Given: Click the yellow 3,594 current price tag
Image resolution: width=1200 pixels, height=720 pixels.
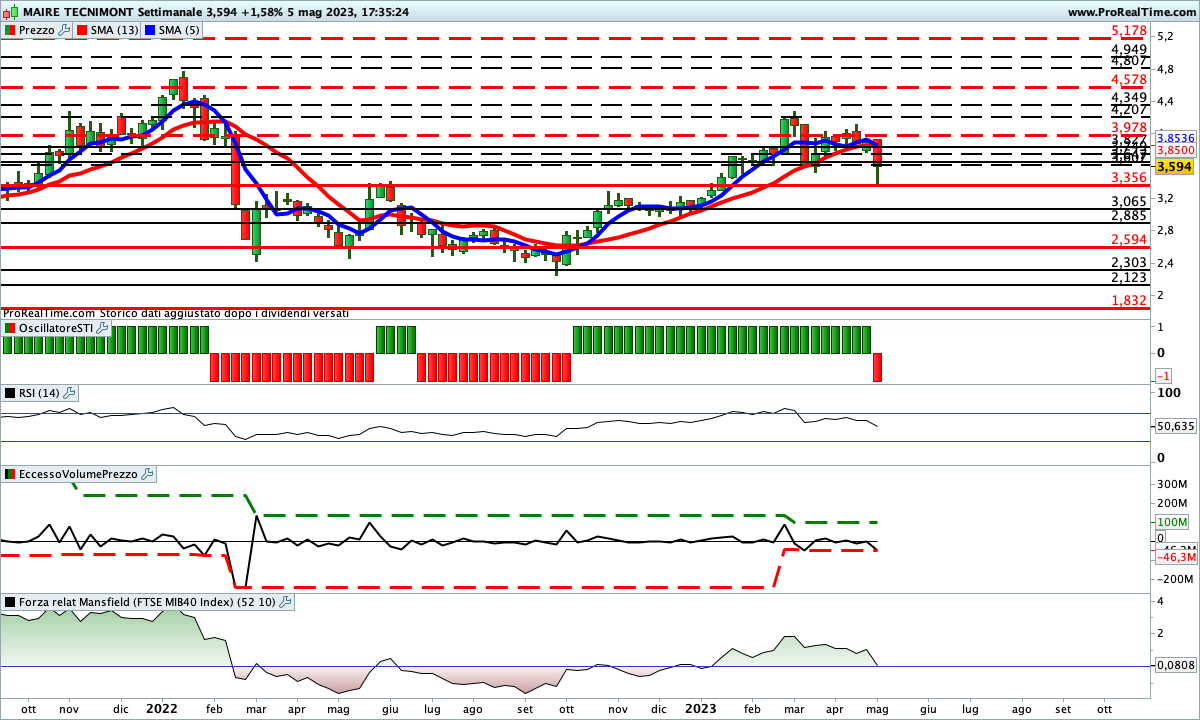Looking at the screenshot, I should [1175, 166].
